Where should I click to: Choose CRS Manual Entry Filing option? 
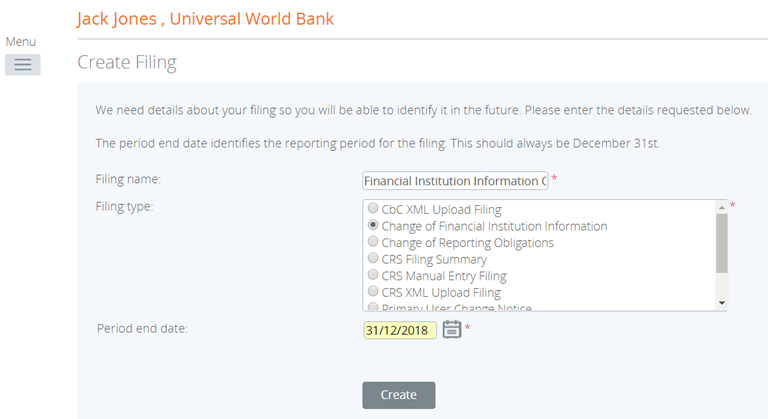point(374,275)
